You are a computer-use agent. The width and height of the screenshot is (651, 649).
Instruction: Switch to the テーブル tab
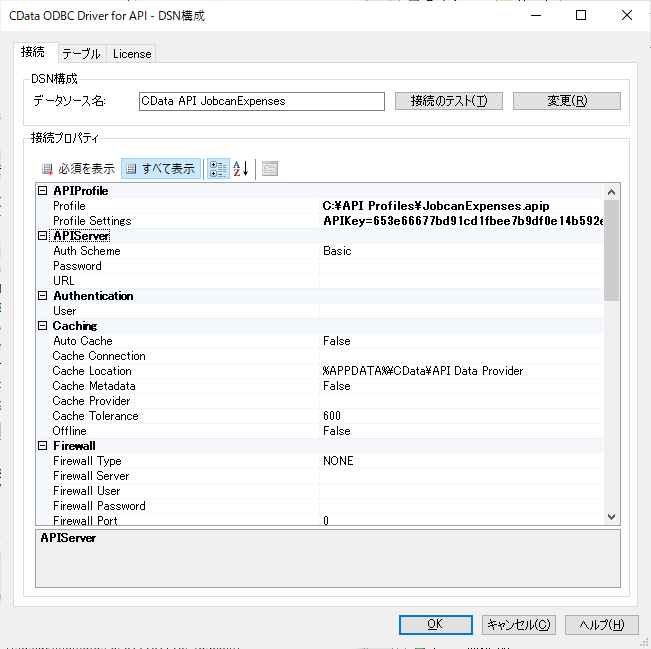(x=81, y=54)
